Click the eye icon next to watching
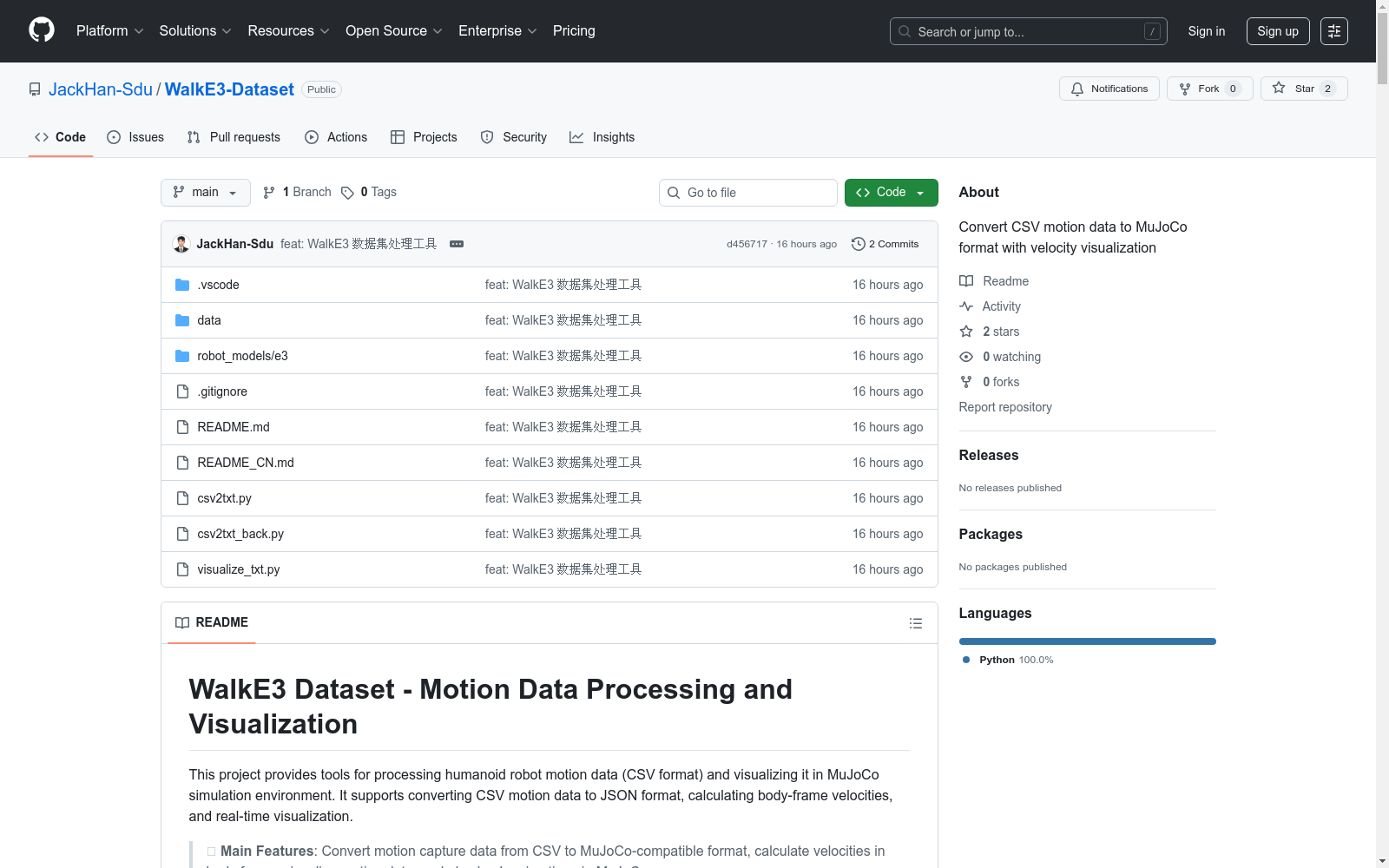Image resolution: width=1389 pixels, height=868 pixels. (966, 357)
